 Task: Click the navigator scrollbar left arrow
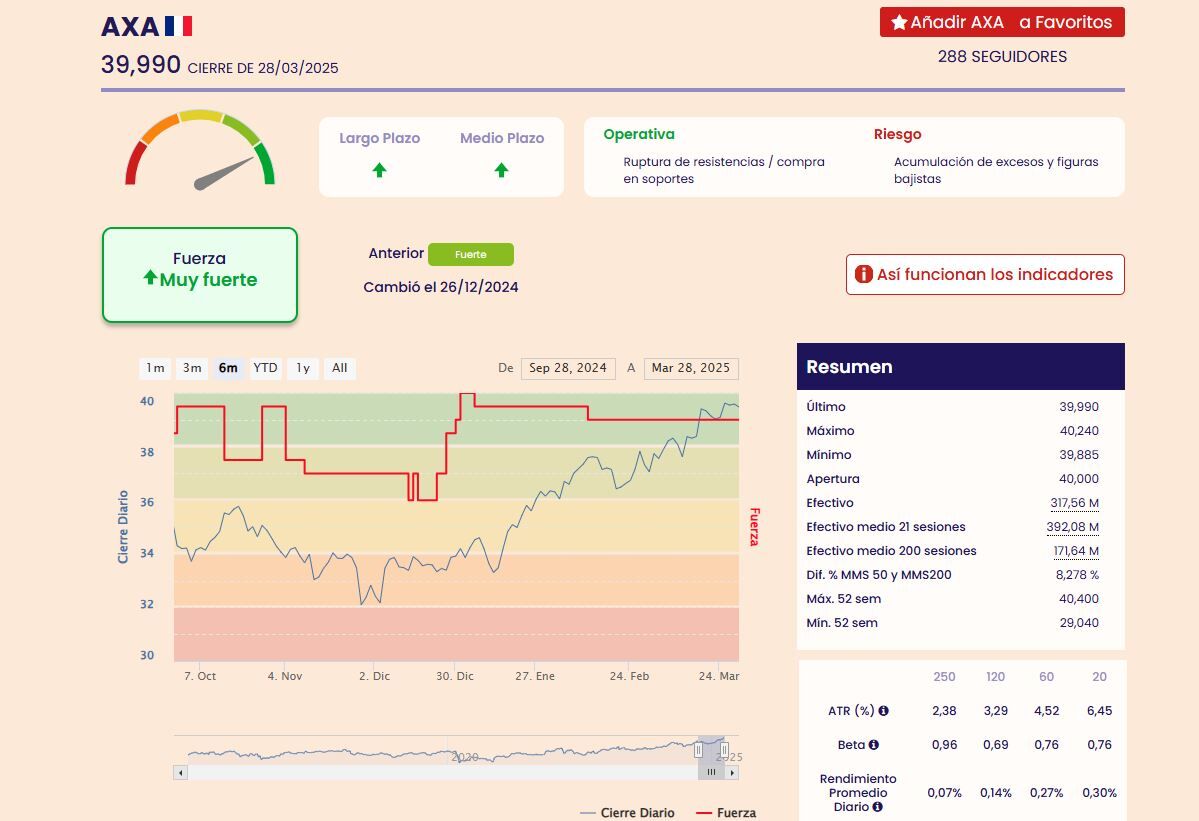coord(181,772)
